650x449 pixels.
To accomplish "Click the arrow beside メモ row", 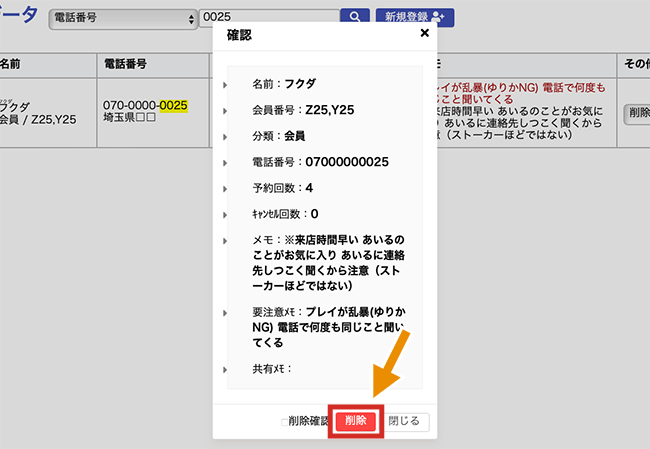I will pos(225,241).
